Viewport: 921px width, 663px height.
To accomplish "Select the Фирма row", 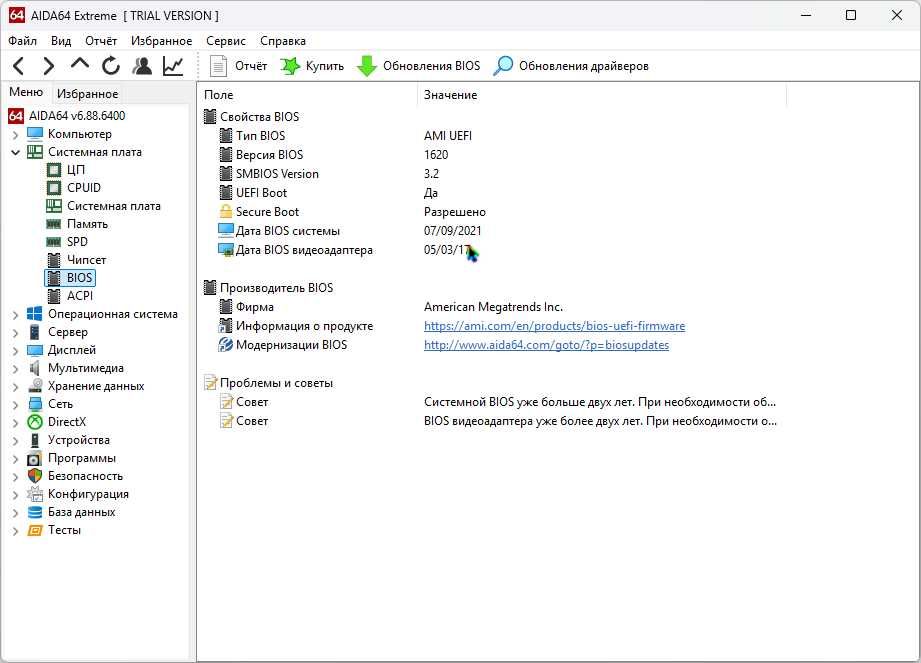I will coord(493,307).
